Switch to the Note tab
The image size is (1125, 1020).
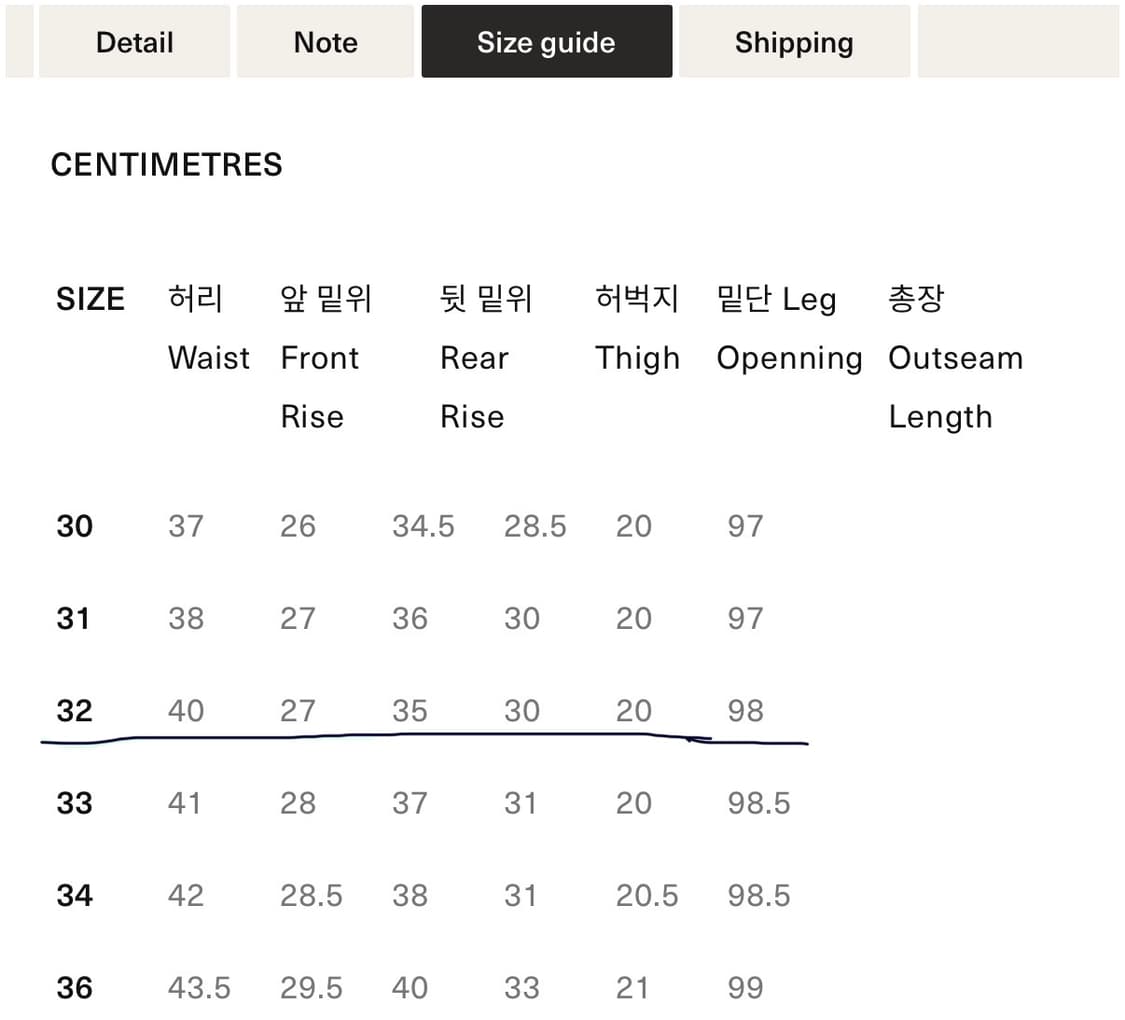[325, 42]
